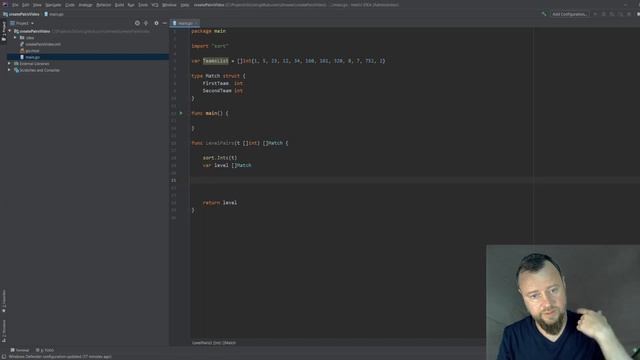Click the build hammer icon
This screenshot has width=640, height=360.
pyautogui.click(x=544, y=14)
